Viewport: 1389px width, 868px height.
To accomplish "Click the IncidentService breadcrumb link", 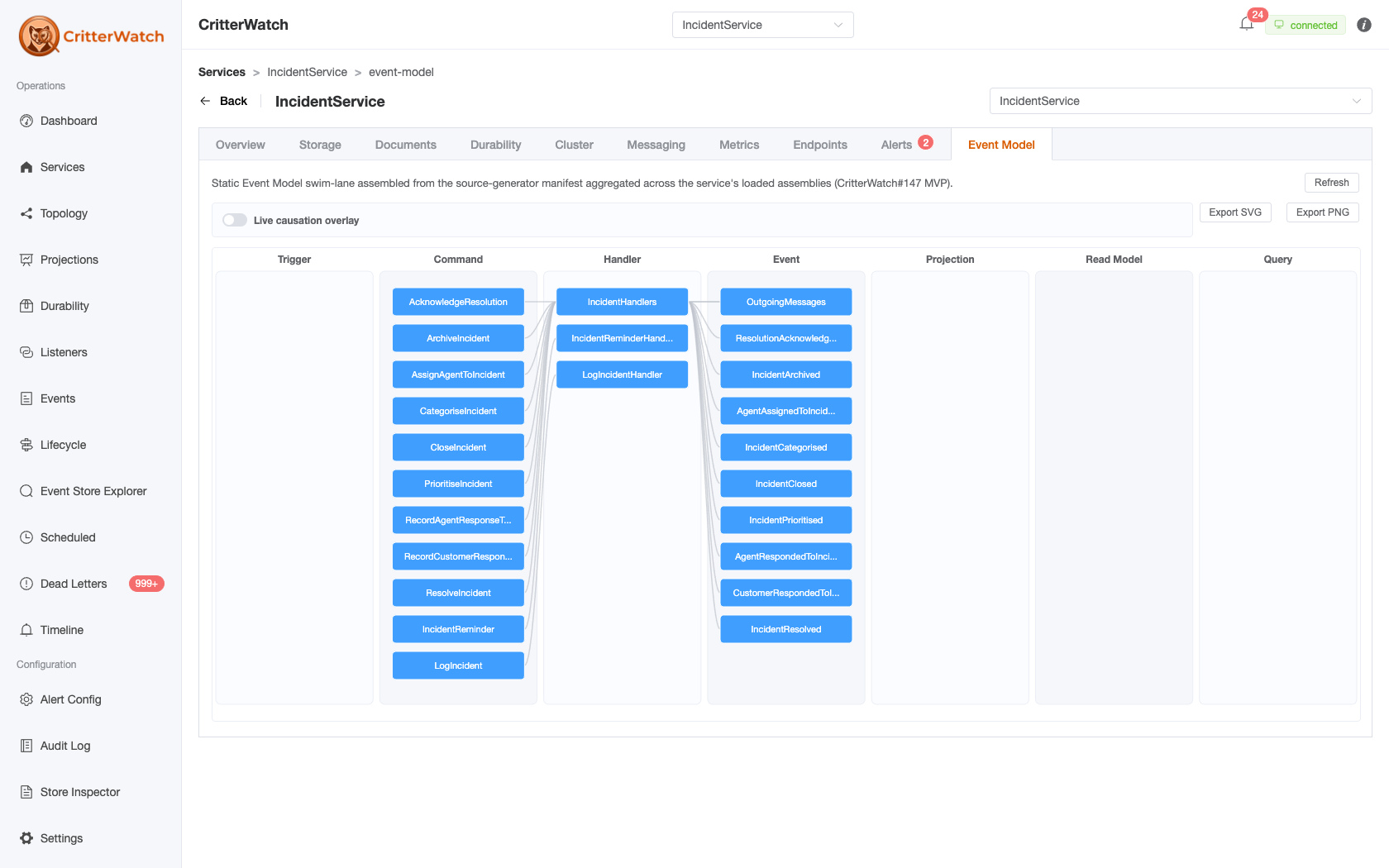I will [x=308, y=72].
